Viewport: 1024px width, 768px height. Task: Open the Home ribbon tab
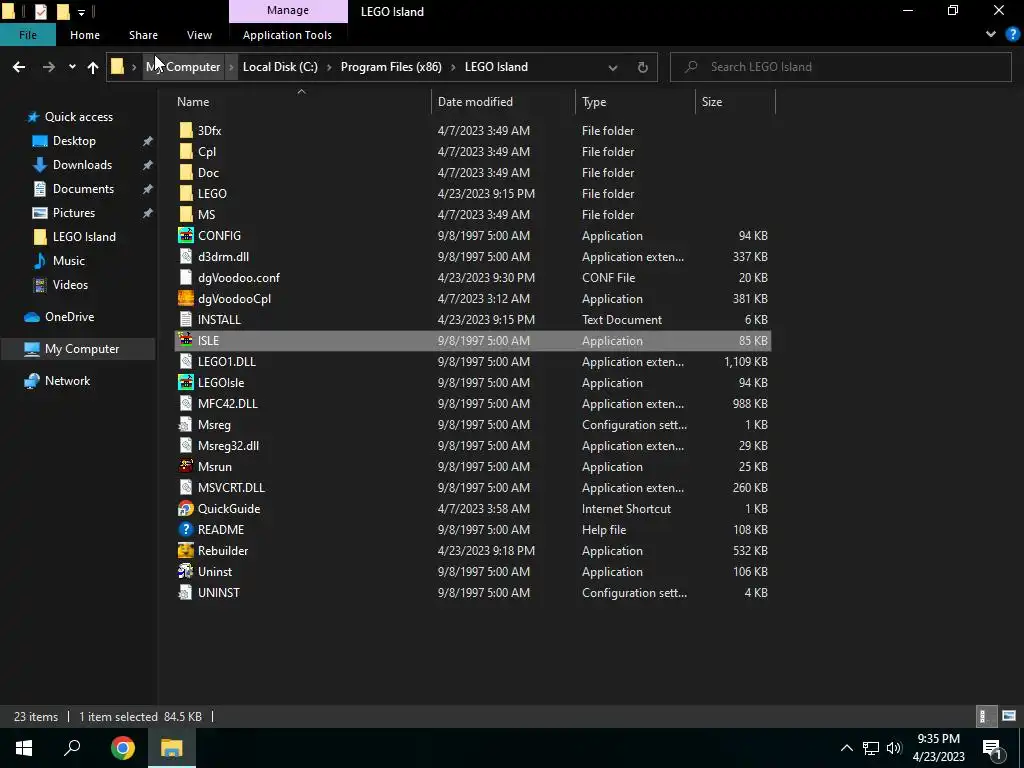85,35
